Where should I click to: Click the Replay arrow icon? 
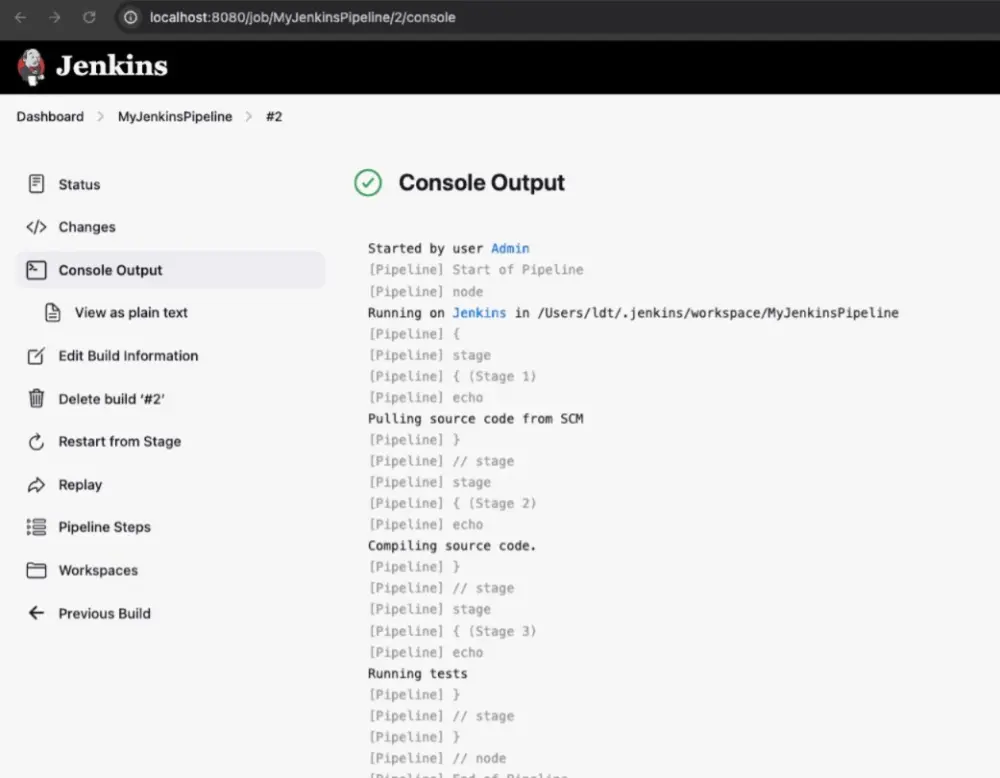click(36, 485)
